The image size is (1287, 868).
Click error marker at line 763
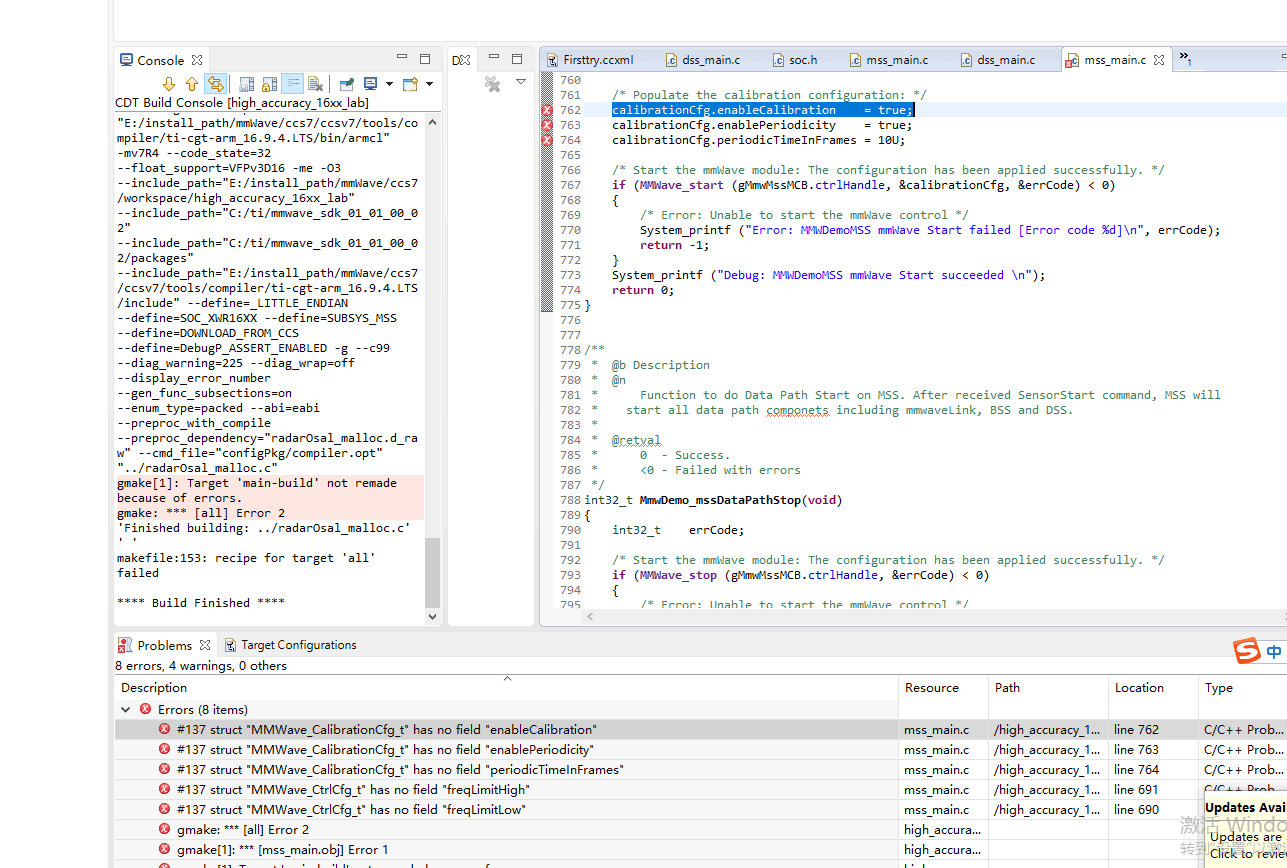(547, 125)
